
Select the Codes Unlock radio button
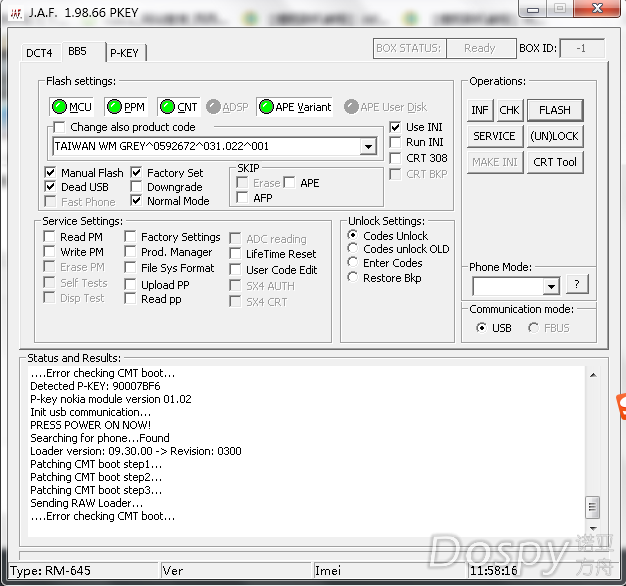(353, 235)
